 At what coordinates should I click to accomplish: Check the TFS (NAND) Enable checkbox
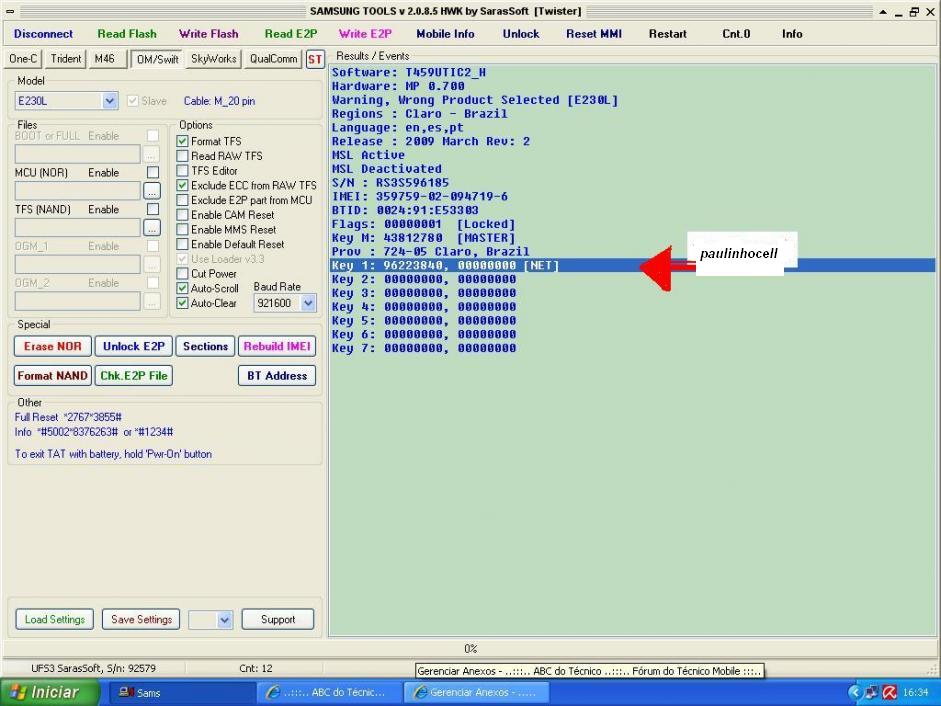coord(153,209)
